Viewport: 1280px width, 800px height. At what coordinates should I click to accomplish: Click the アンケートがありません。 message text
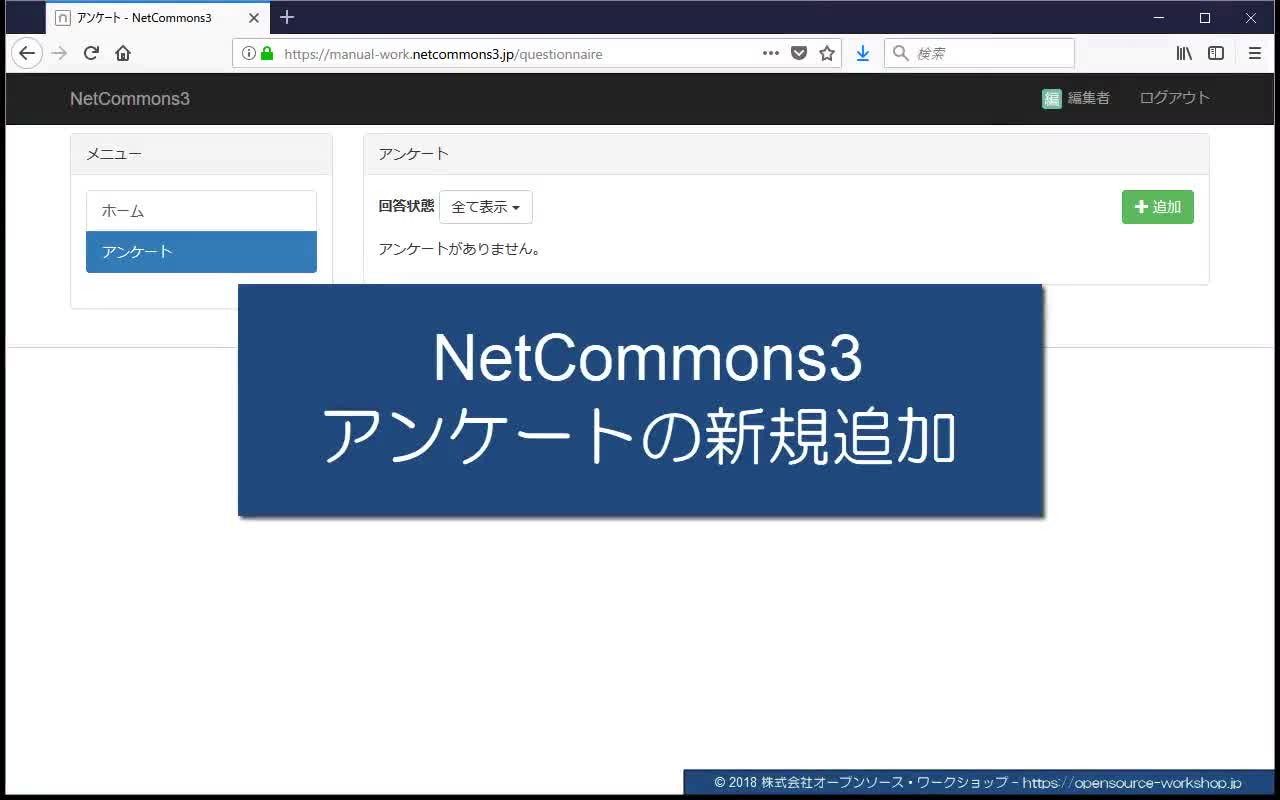tap(460, 249)
